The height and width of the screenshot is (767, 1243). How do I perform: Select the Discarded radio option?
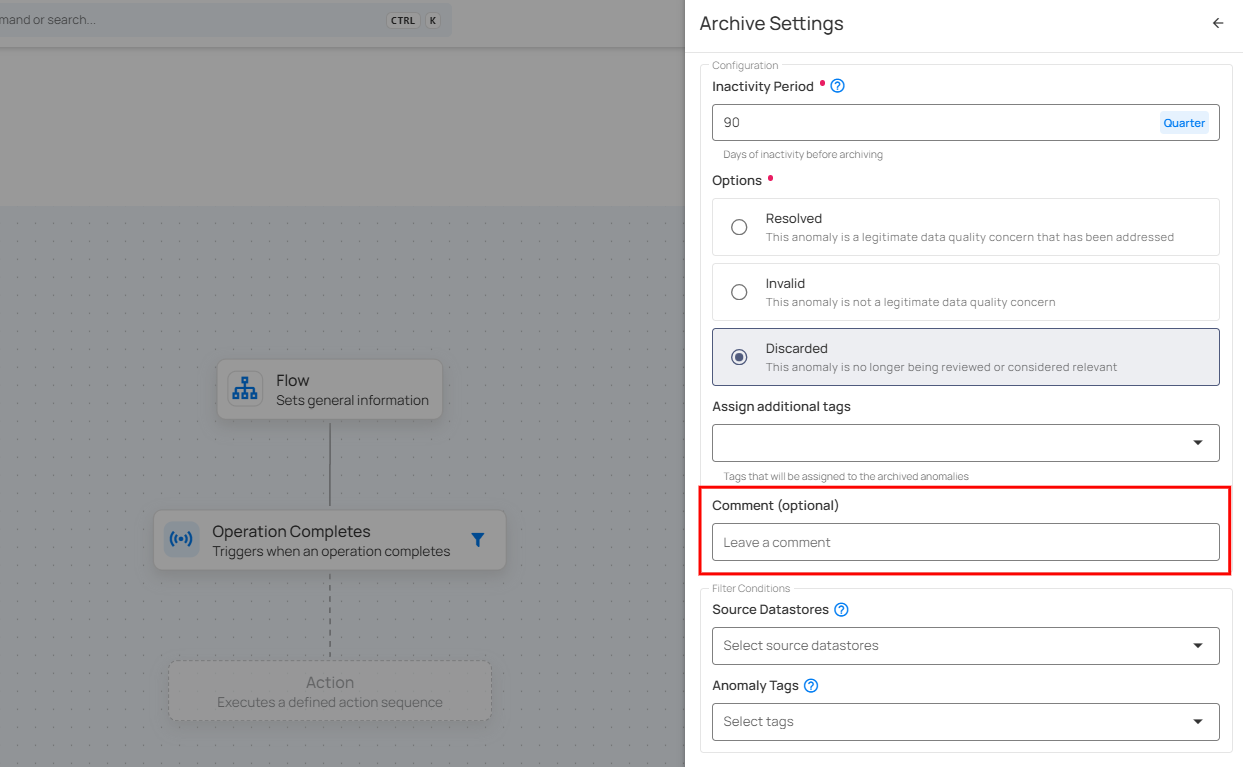point(739,357)
